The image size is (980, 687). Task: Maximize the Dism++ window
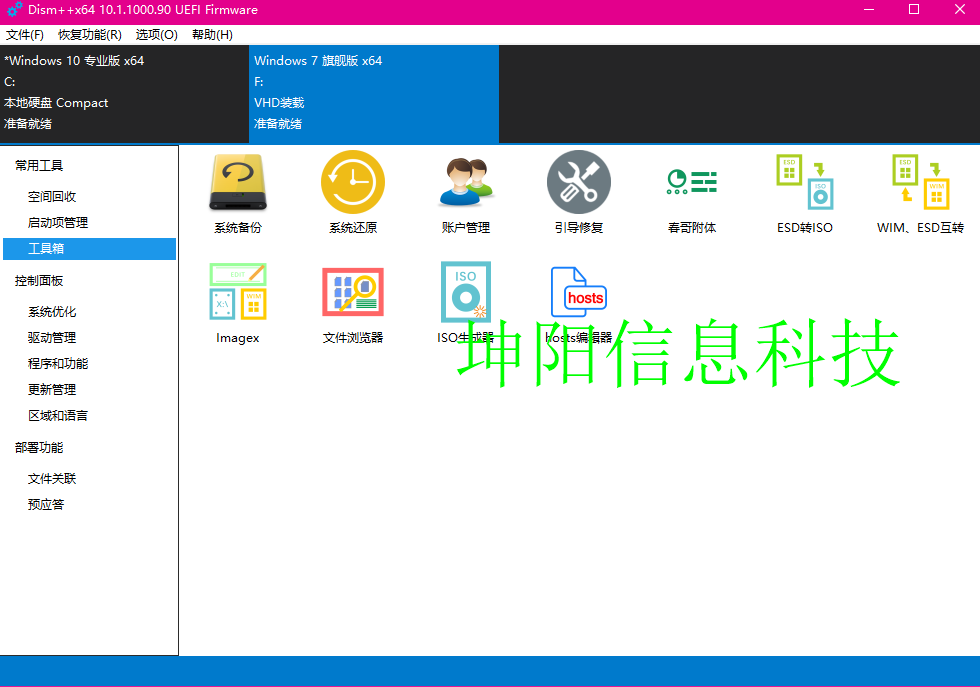click(914, 9)
